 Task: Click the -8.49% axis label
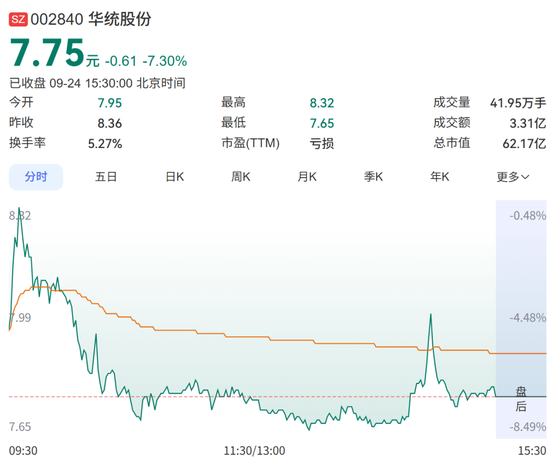pyautogui.click(x=528, y=427)
